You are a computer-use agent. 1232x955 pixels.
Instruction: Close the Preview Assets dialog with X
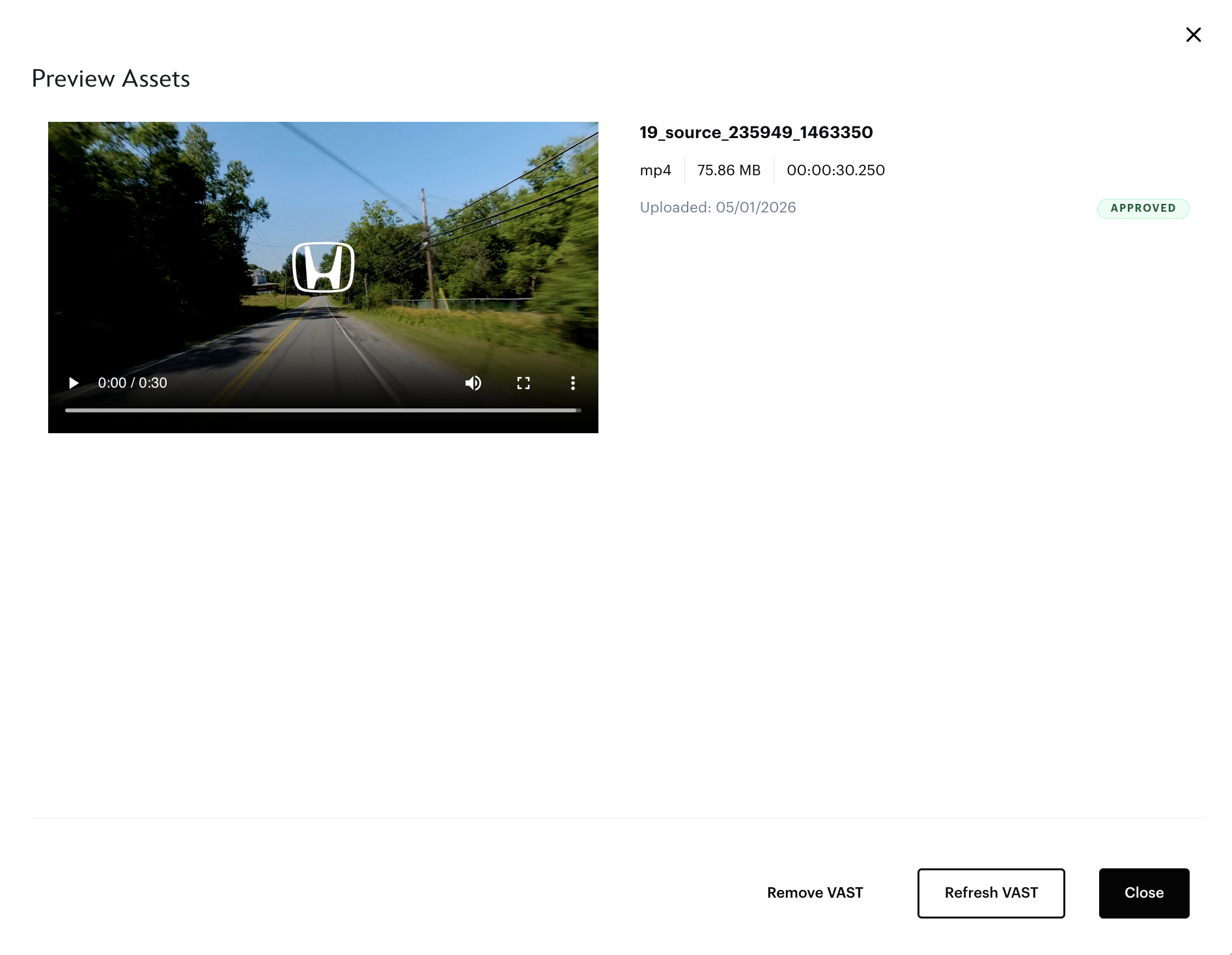pos(1194,35)
